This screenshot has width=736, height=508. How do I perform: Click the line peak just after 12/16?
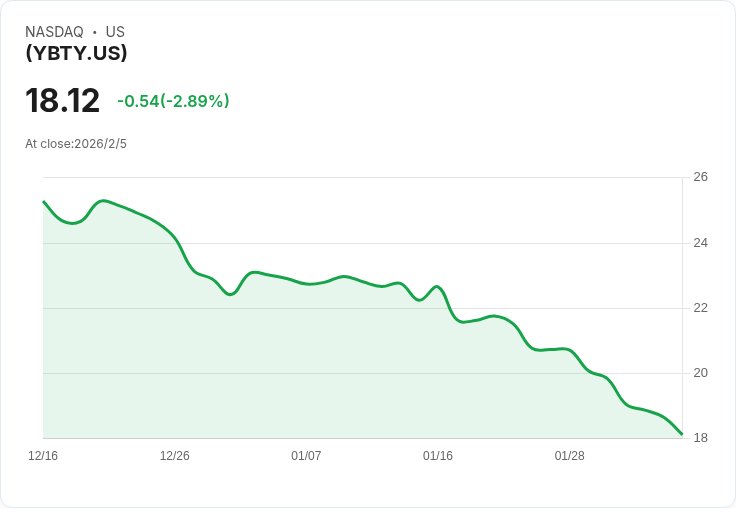point(103,201)
